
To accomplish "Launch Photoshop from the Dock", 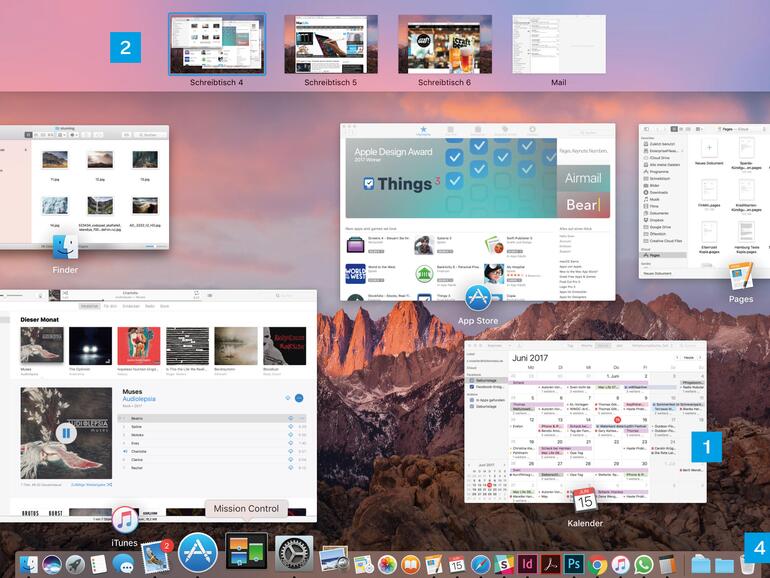I will pyautogui.click(x=574, y=565).
